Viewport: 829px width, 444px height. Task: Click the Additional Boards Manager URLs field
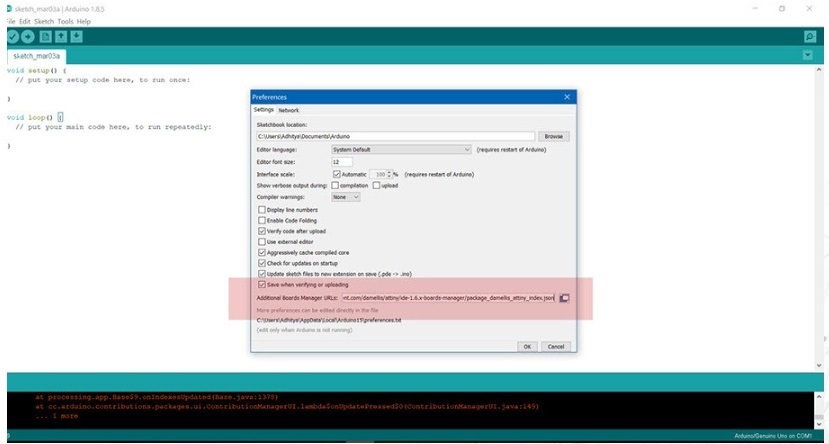448,298
